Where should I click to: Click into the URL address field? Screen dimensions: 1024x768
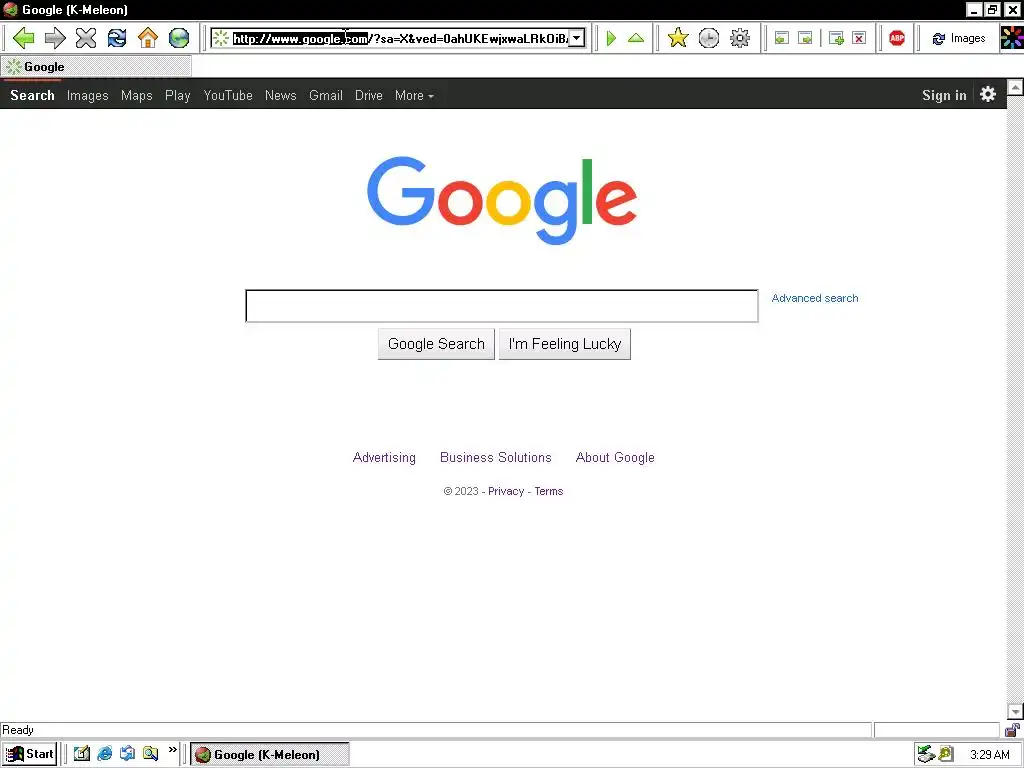(x=400, y=39)
